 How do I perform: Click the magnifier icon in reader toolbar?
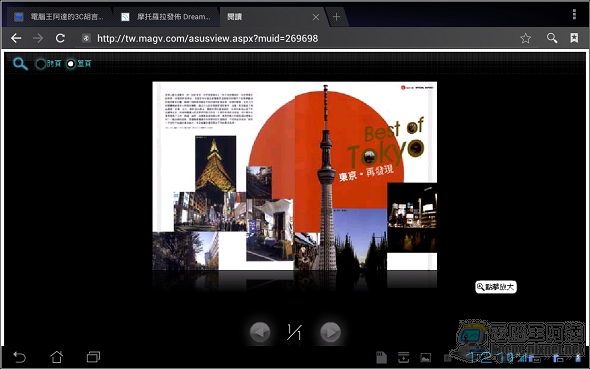pyautogui.click(x=20, y=64)
